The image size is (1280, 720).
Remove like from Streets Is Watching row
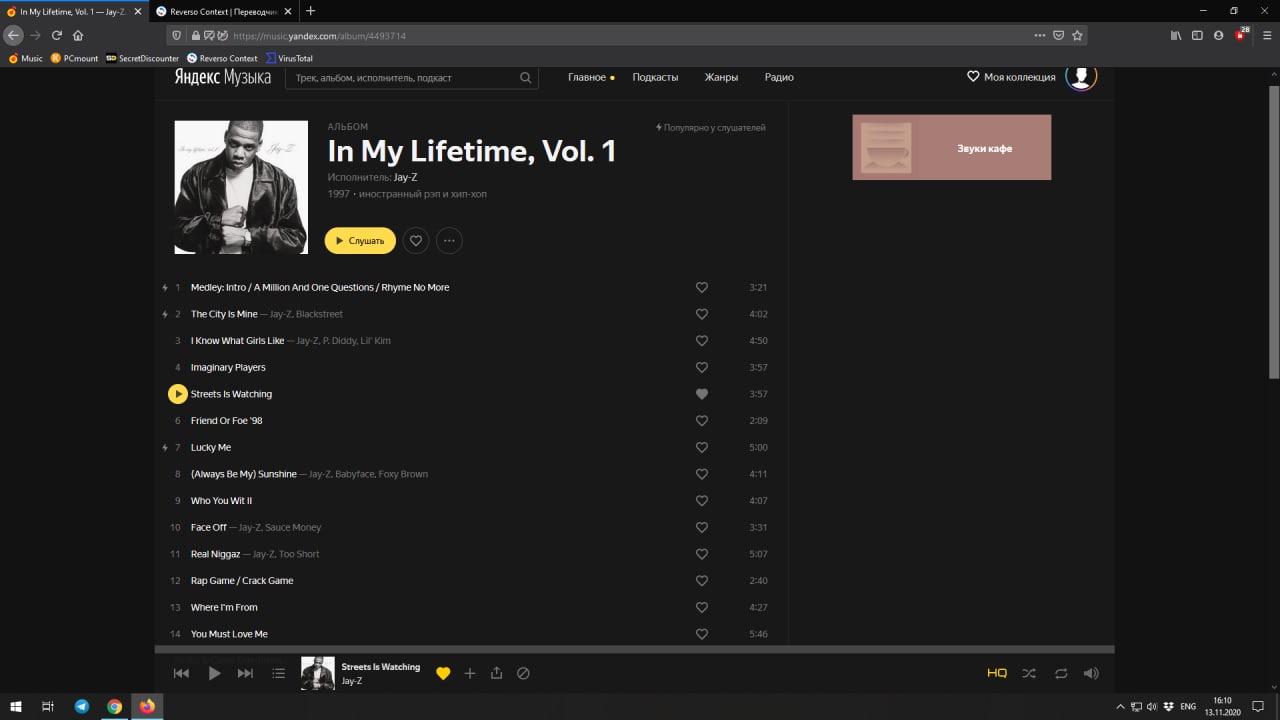pos(702,394)
